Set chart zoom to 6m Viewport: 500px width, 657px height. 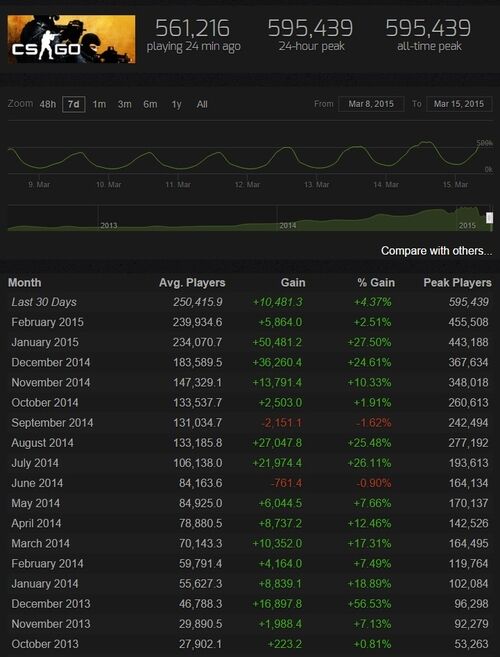tap(150, 104)
